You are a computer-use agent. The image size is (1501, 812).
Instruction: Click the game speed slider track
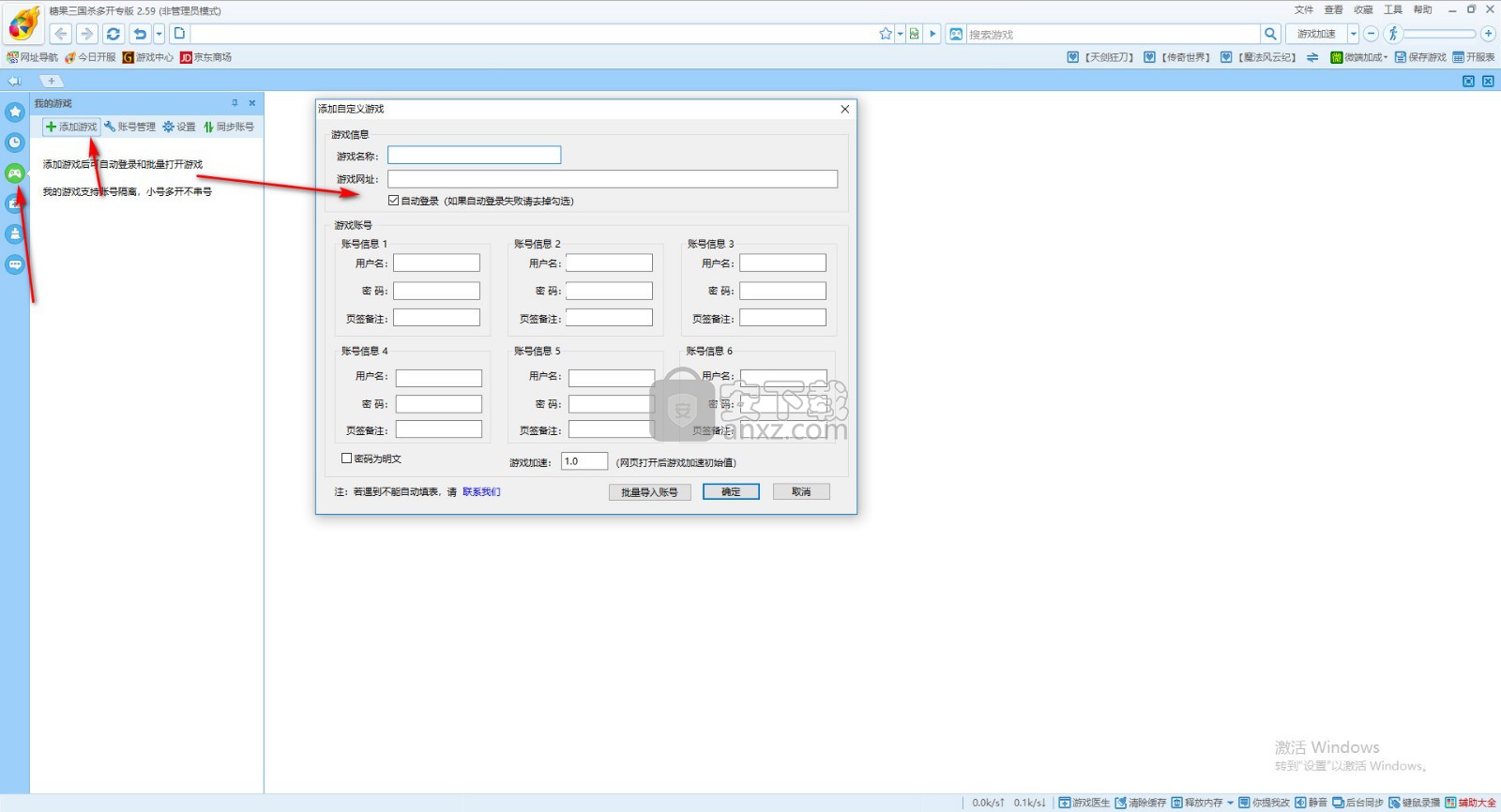coord(1440,34)
